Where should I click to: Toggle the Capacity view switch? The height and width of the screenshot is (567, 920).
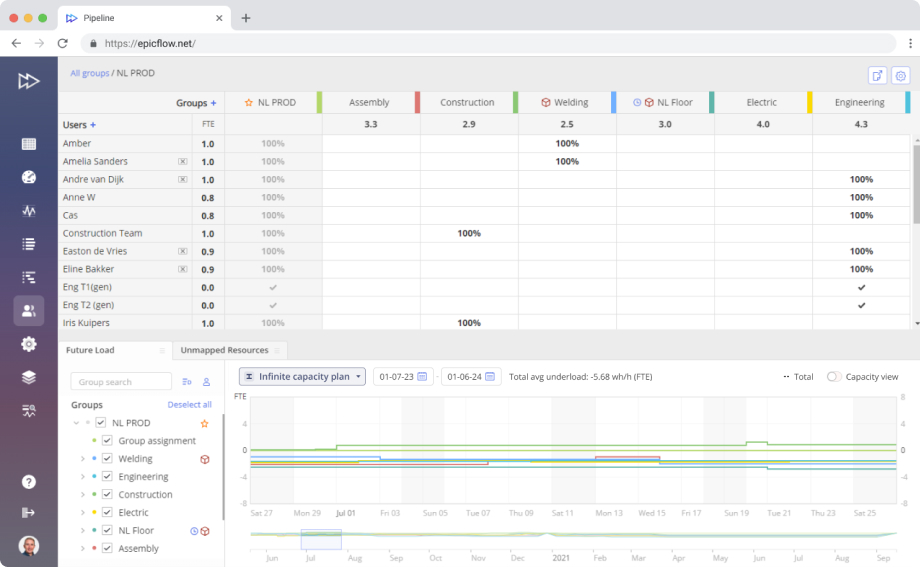[x=833, y=377]
